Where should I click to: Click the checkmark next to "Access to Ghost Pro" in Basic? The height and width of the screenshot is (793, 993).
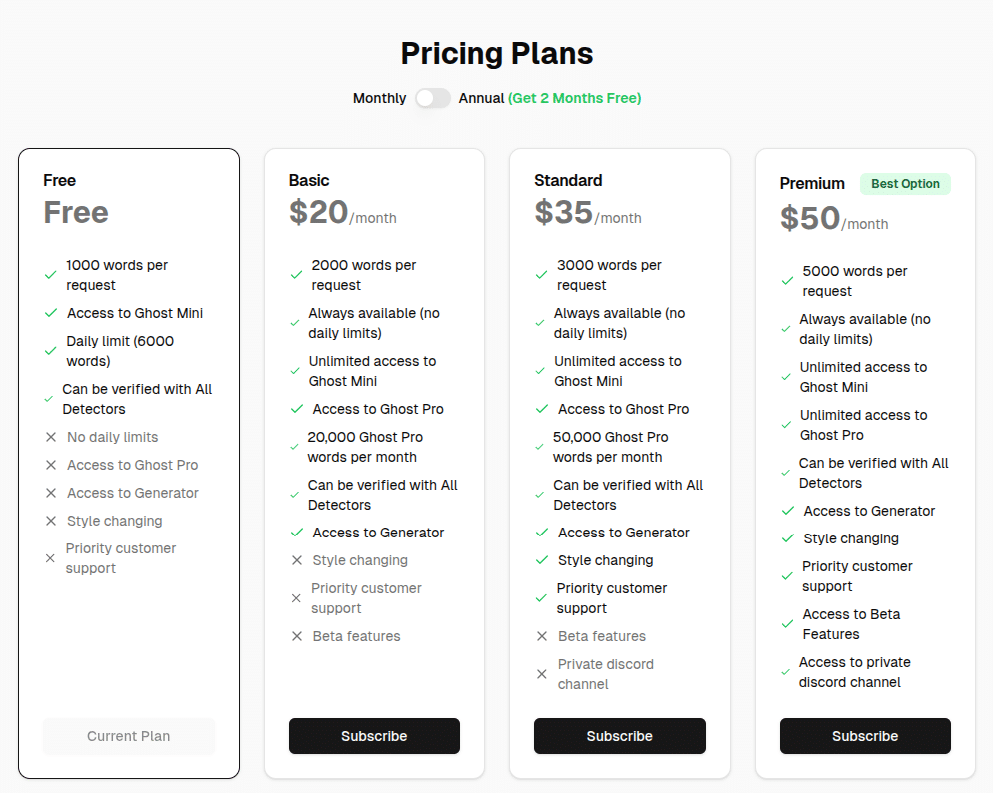pyautogui.click(x=297, y=409)
